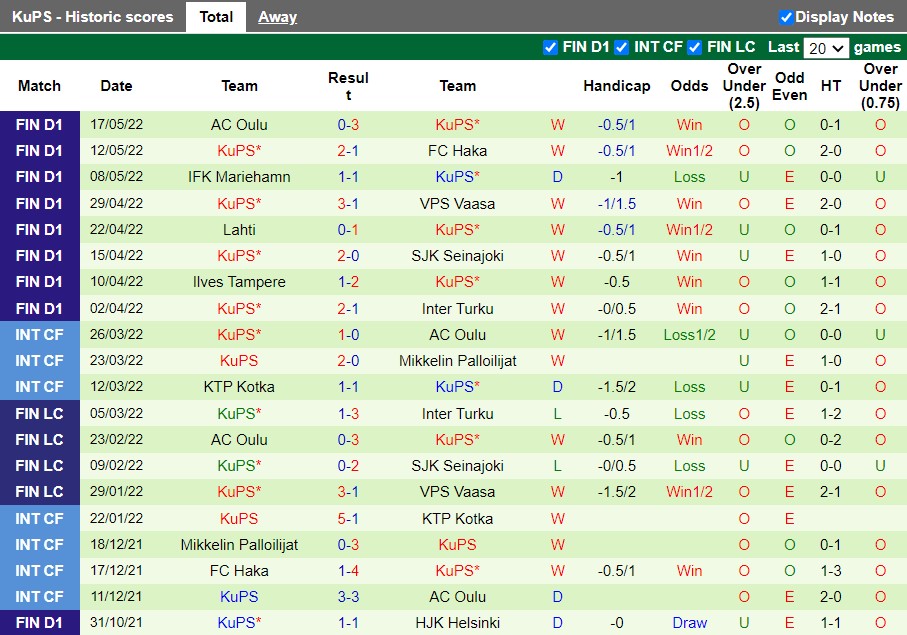Click the -1/1.5 handicap on 29/04/22

click(x=617, y=204)
